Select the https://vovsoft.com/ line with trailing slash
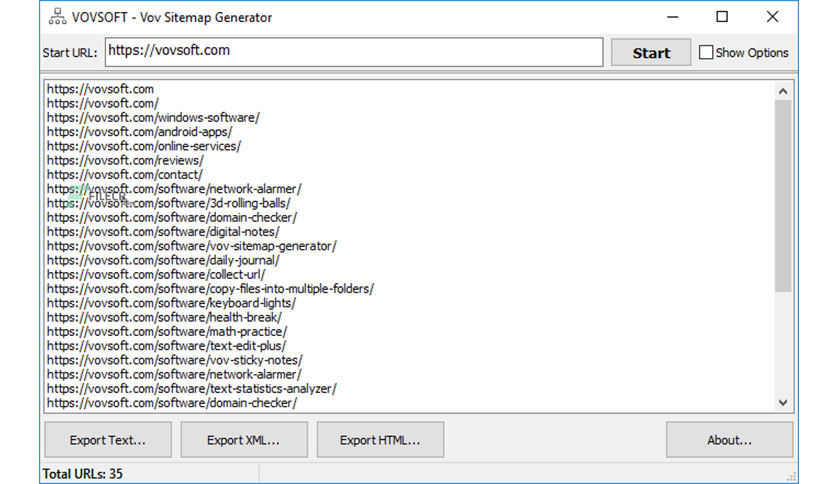The height and width of the screenshot is (484, 836). (x=103, y=103)
